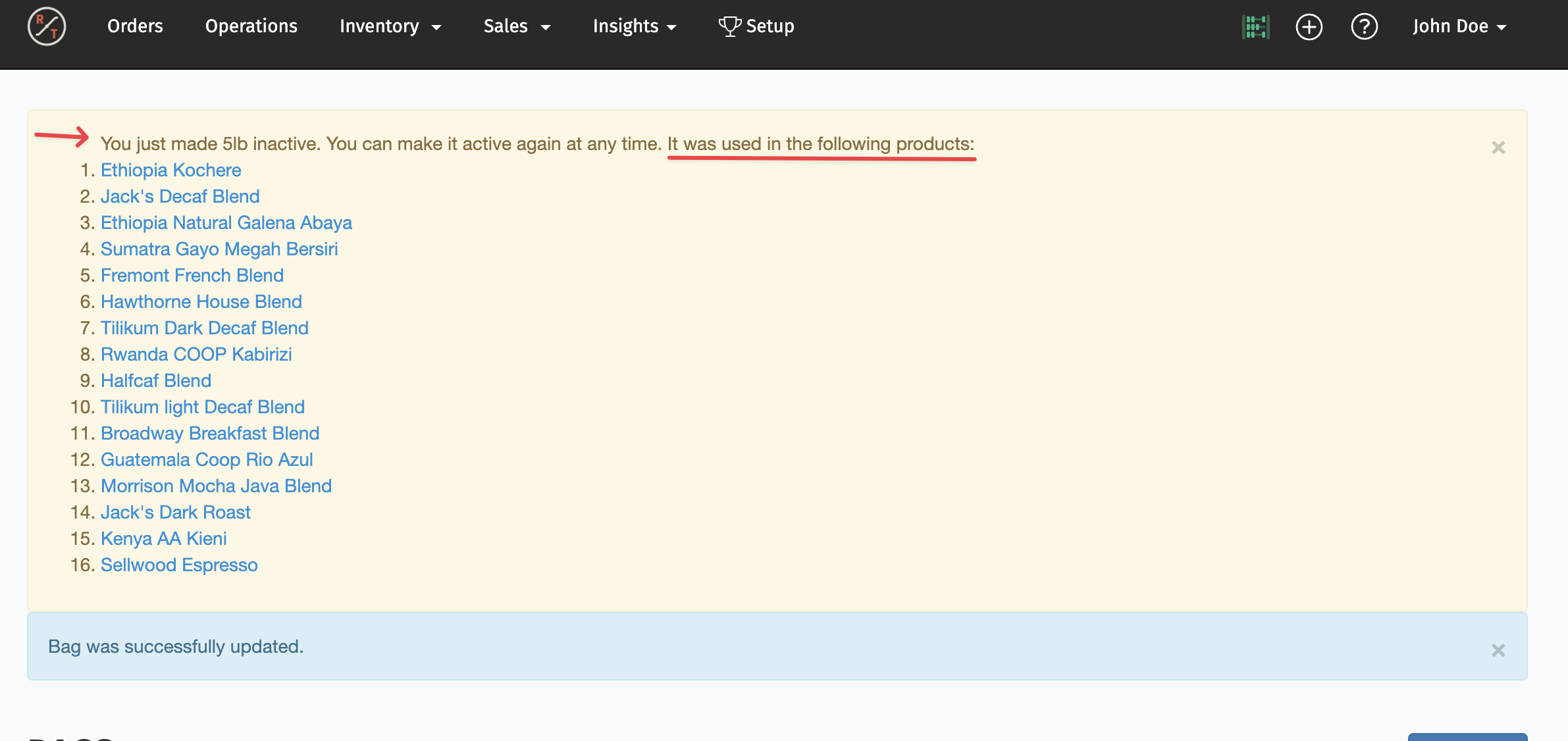
Task: Go to the Operations page
Action: (251, 26)
